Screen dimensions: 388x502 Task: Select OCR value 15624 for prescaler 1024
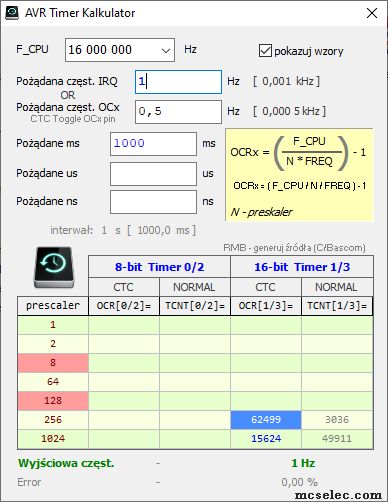point(266,439)
